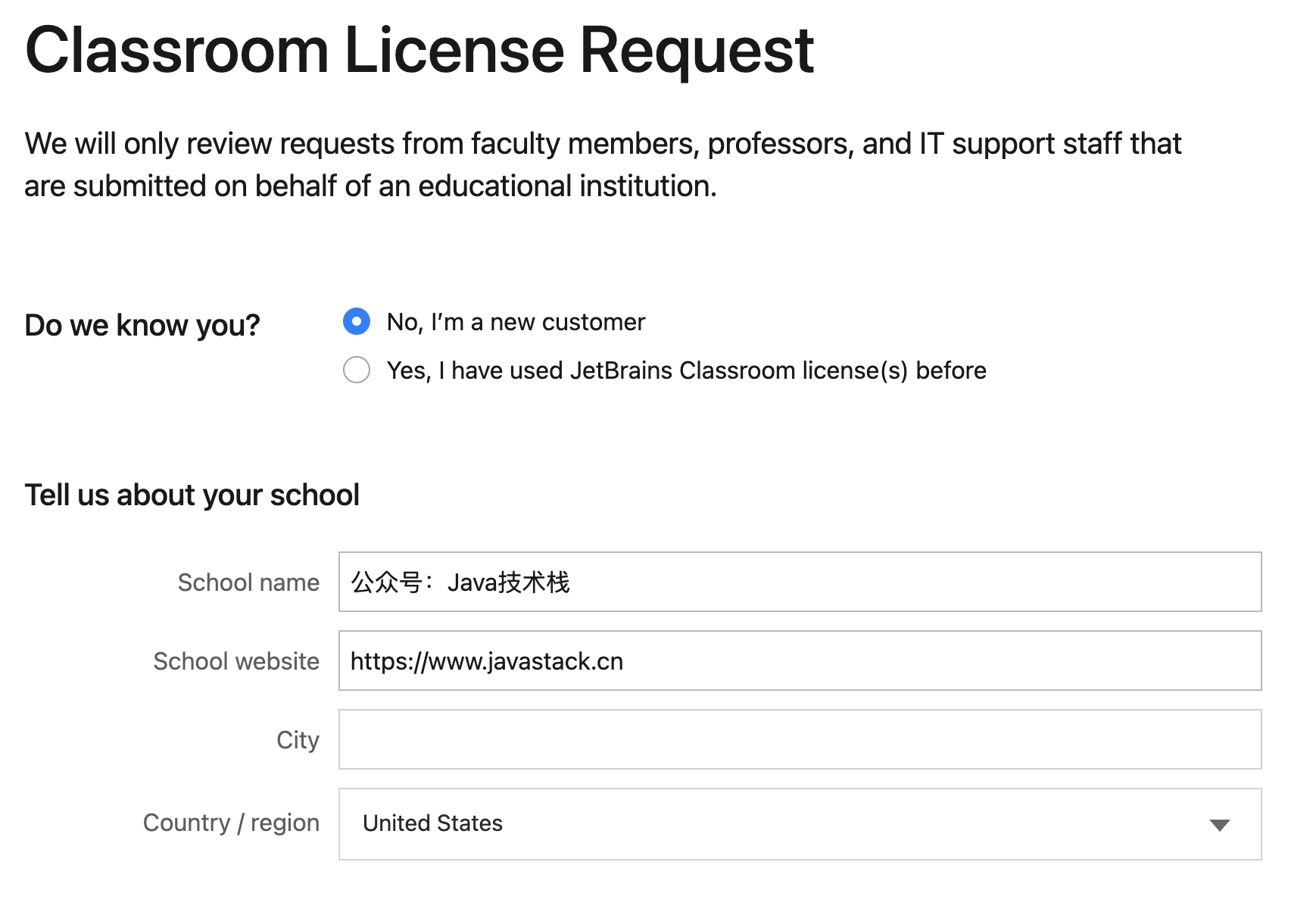The image size is (1316, 909).
Task: Click the "https://www.javastack.cn" URL text
Action: point(486,661)
